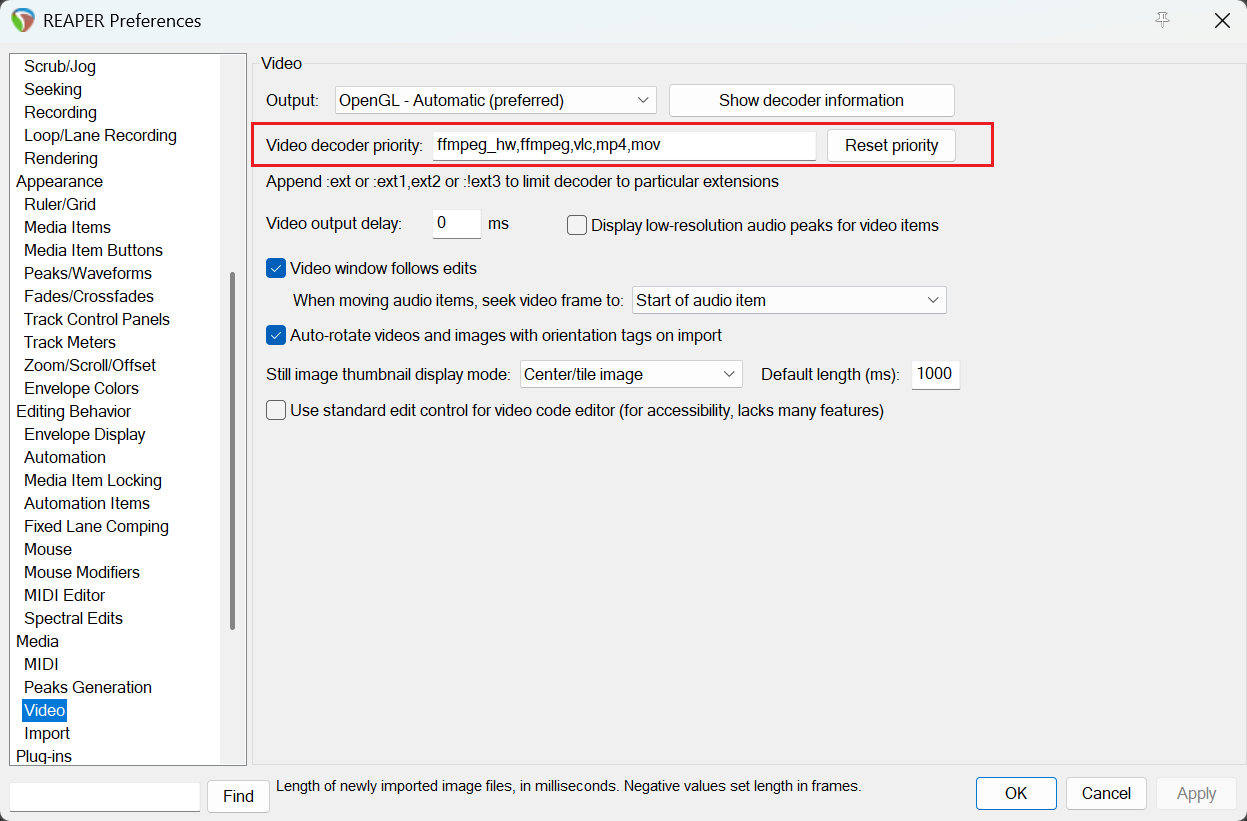Close the REAPER Preferences window
The height and width of the screenshot is (821, 1247).
1222,20
